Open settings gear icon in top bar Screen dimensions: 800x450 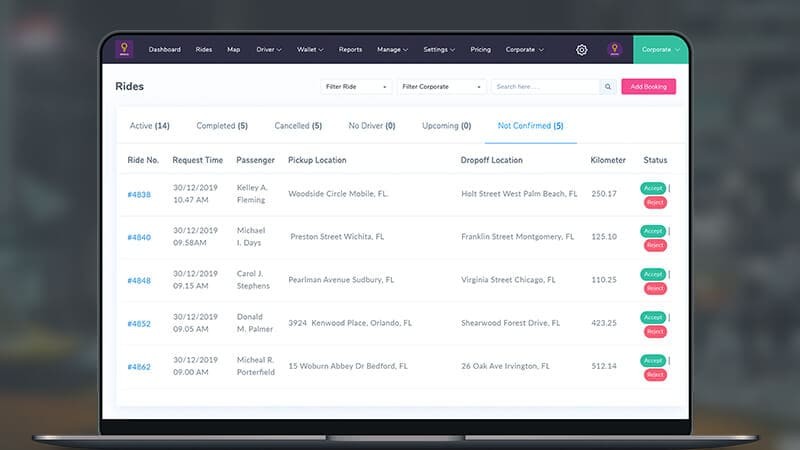[x=582, y=49]
